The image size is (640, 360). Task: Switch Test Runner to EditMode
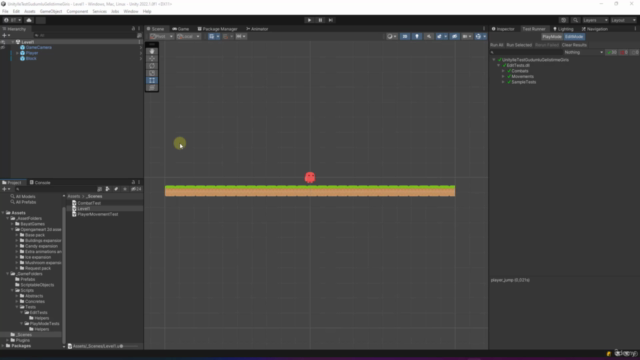pyautogui.click(x=574, y=37)
